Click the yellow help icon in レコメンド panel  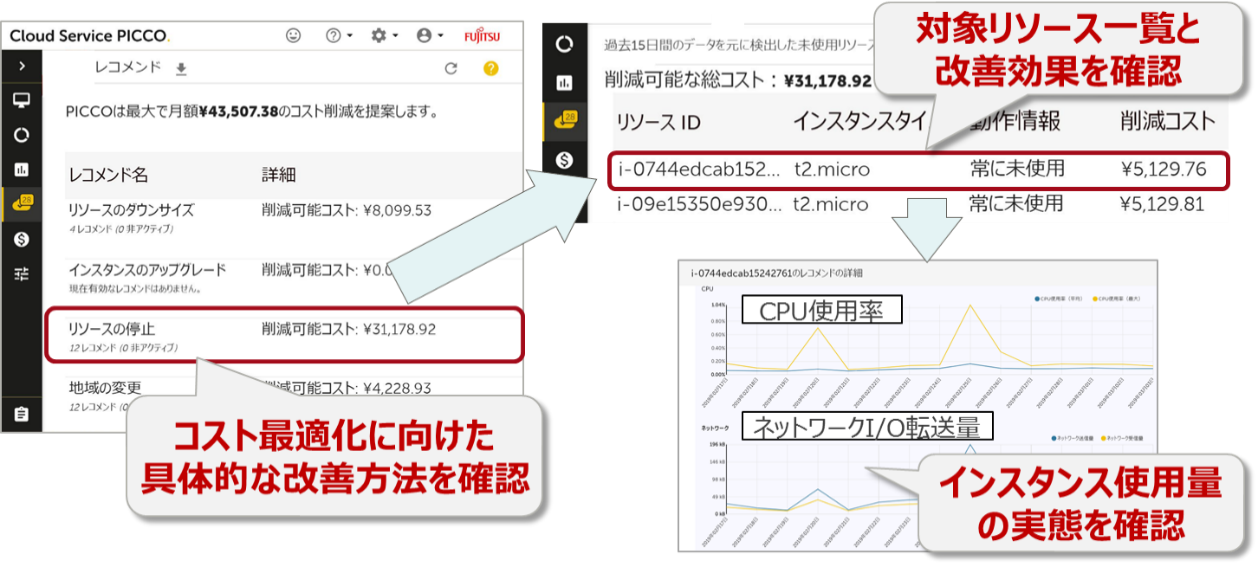tap(490, 69)
